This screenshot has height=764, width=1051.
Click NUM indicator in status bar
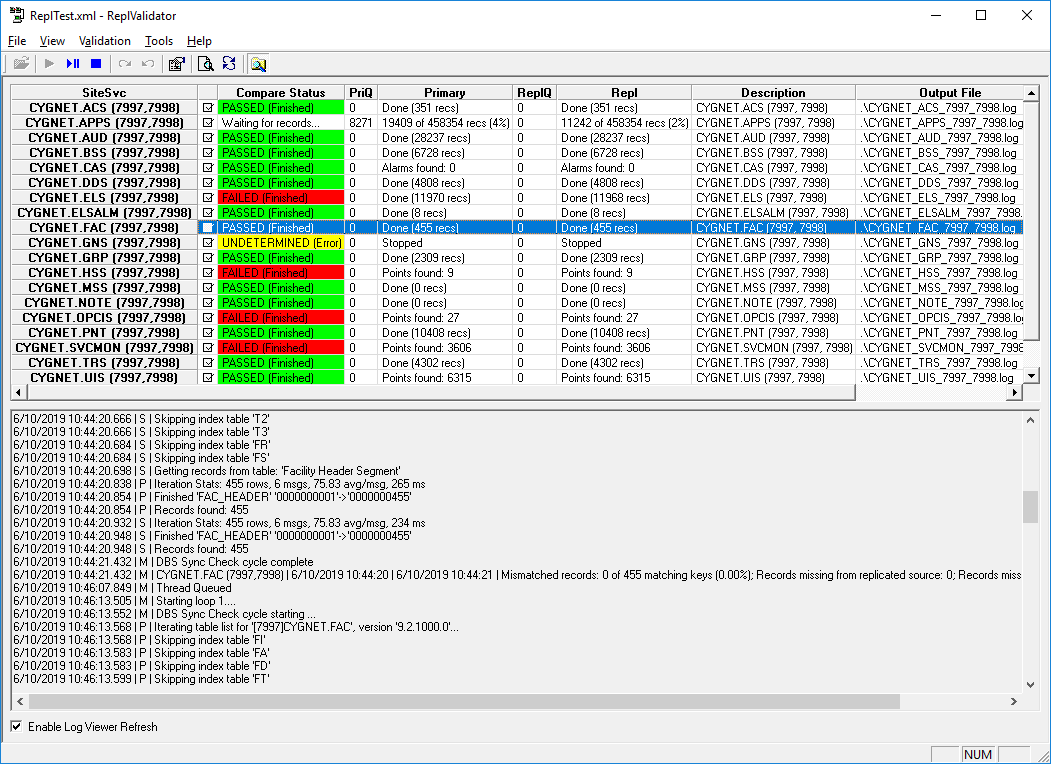click(978, 755)
